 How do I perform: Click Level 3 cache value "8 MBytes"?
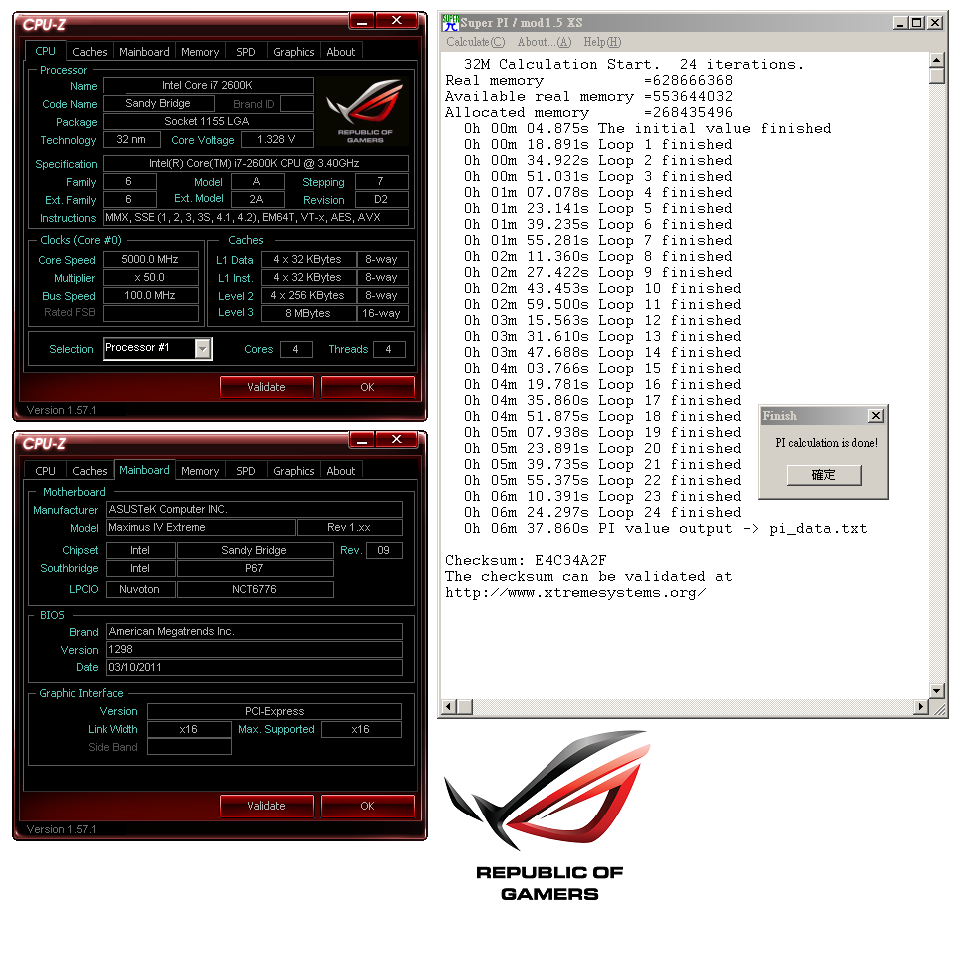point(308,313)
